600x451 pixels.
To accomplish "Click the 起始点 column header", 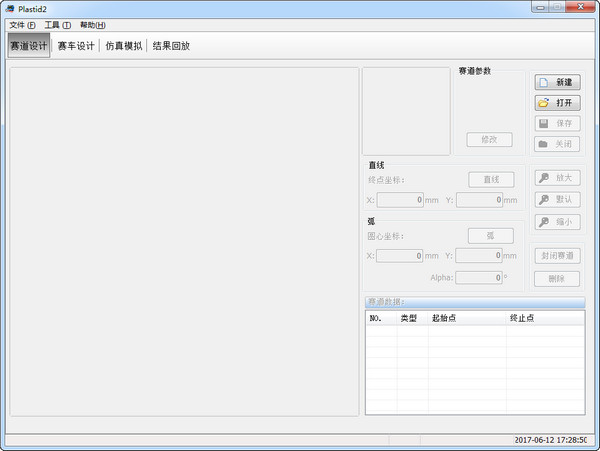I will pos(445,318).
